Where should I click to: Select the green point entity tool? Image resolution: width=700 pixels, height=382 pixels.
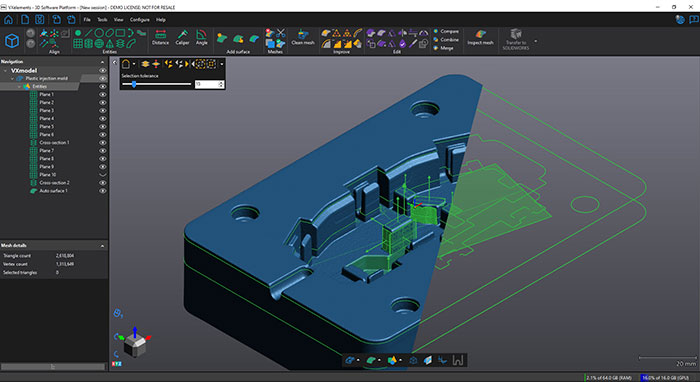(x=78, y=33)
